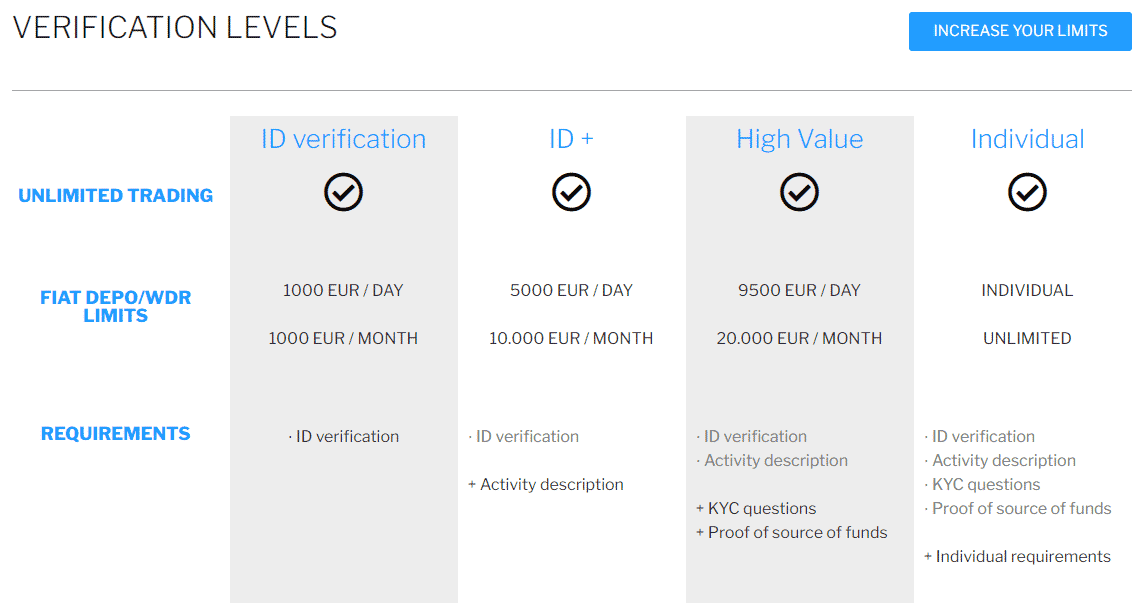Click checkmark icon under ID verification
Image resolution: width=1145 pixels, height=614 pixels.
[x=343, y=192]
